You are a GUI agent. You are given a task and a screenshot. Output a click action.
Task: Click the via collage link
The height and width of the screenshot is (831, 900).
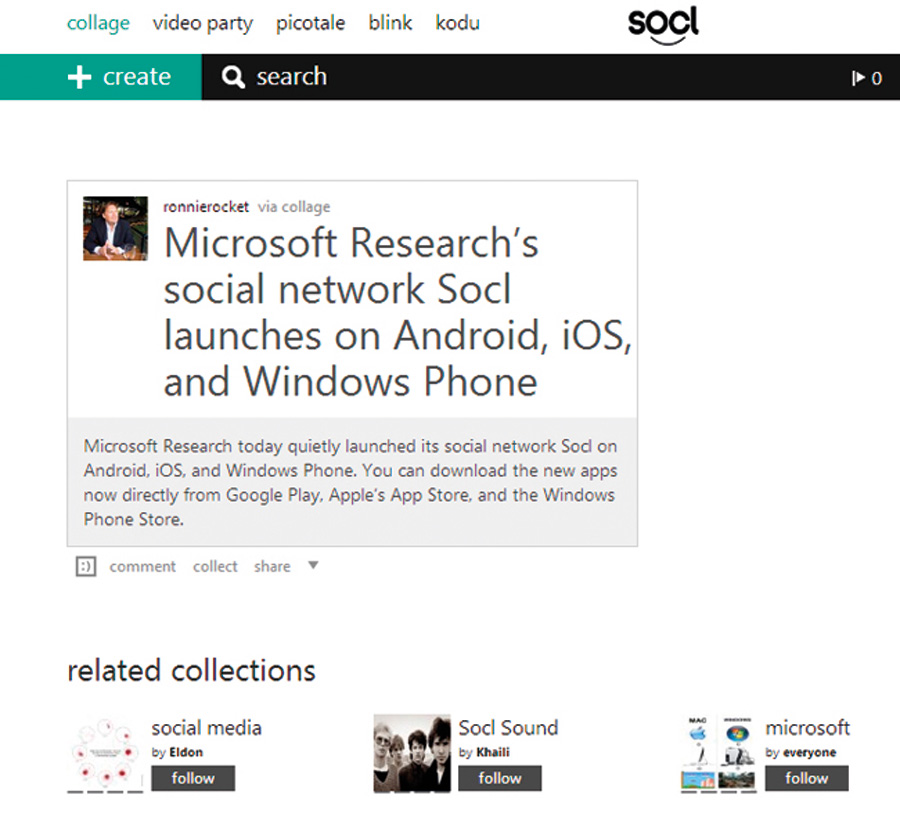pyautogui.click(x=294, y=207)
